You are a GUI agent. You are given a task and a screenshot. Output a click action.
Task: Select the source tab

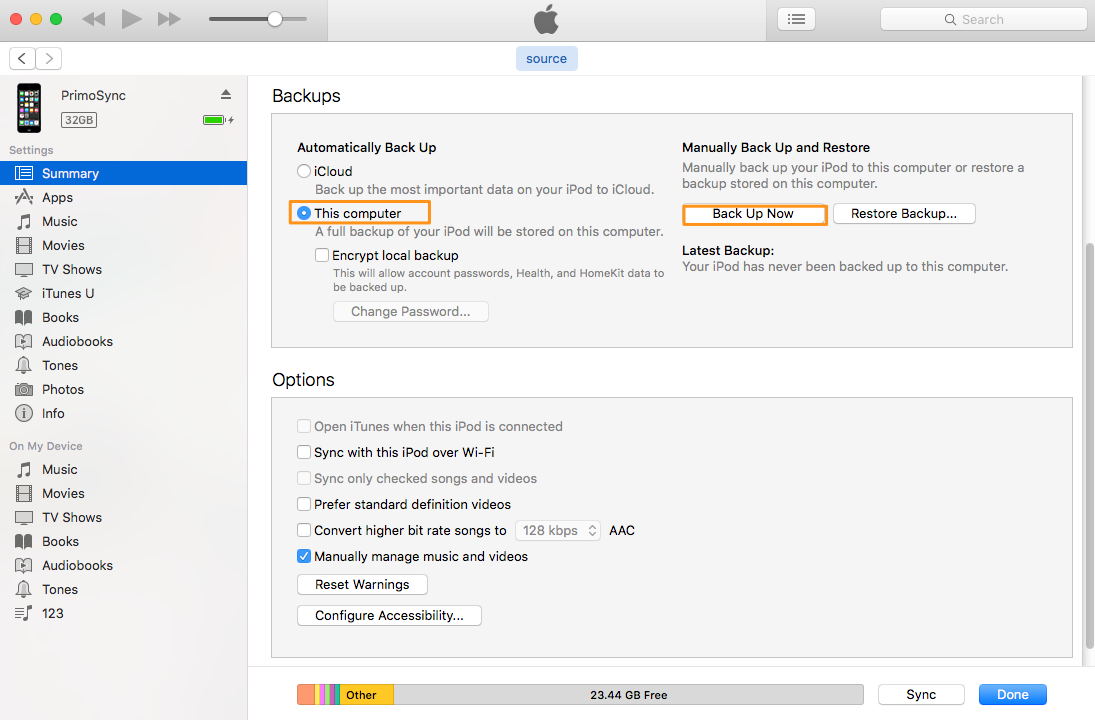pyautogui.click(x=547, y=59)
